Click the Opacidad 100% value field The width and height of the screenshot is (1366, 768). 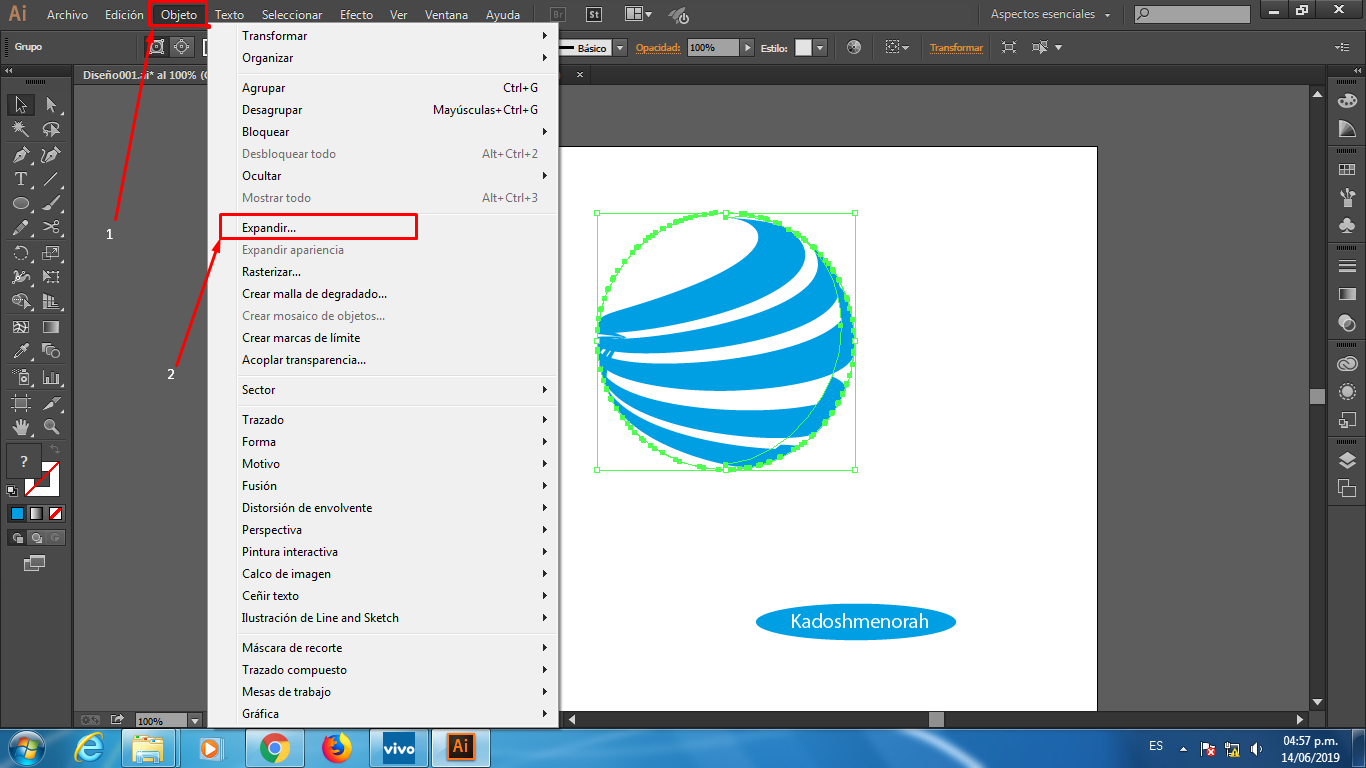(712, 48)
